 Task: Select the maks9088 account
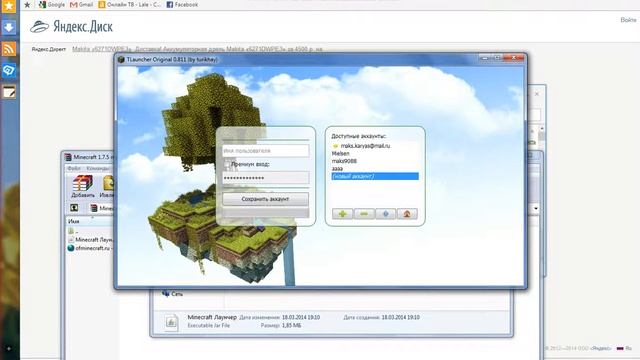[x=375, y=161]
